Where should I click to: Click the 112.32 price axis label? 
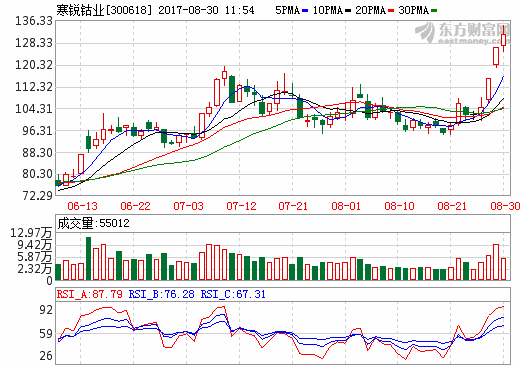click(x=34, y=87)
